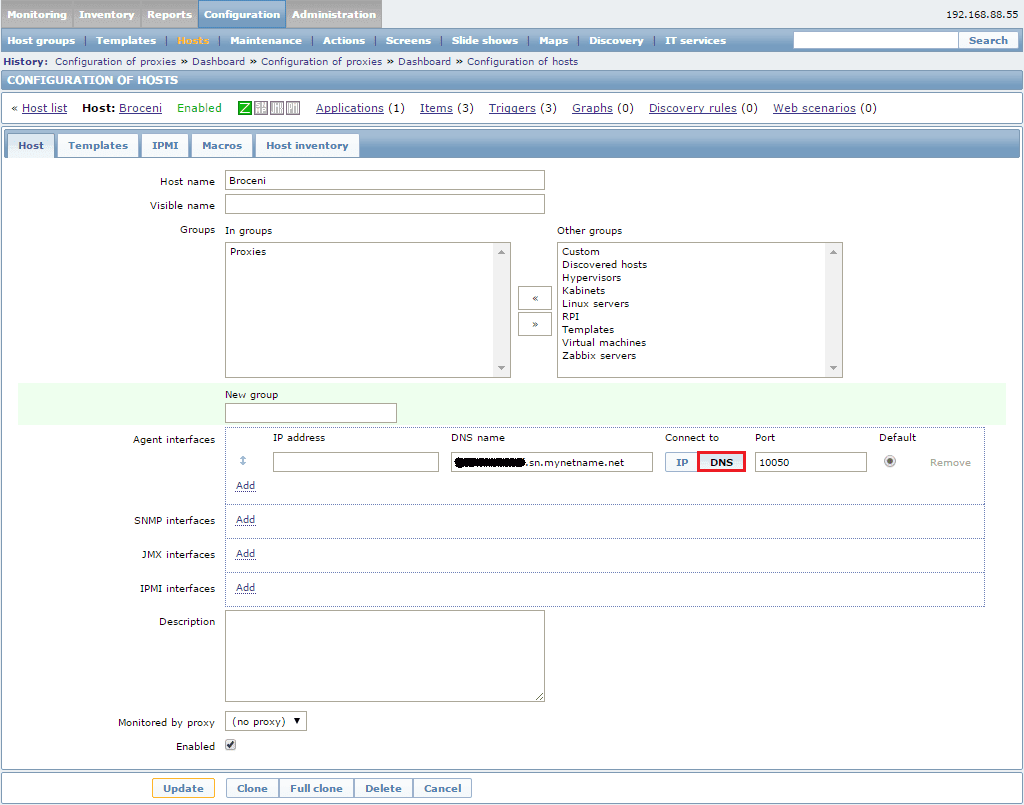
Task: Set Connect to IP
Action: [682, 462]
